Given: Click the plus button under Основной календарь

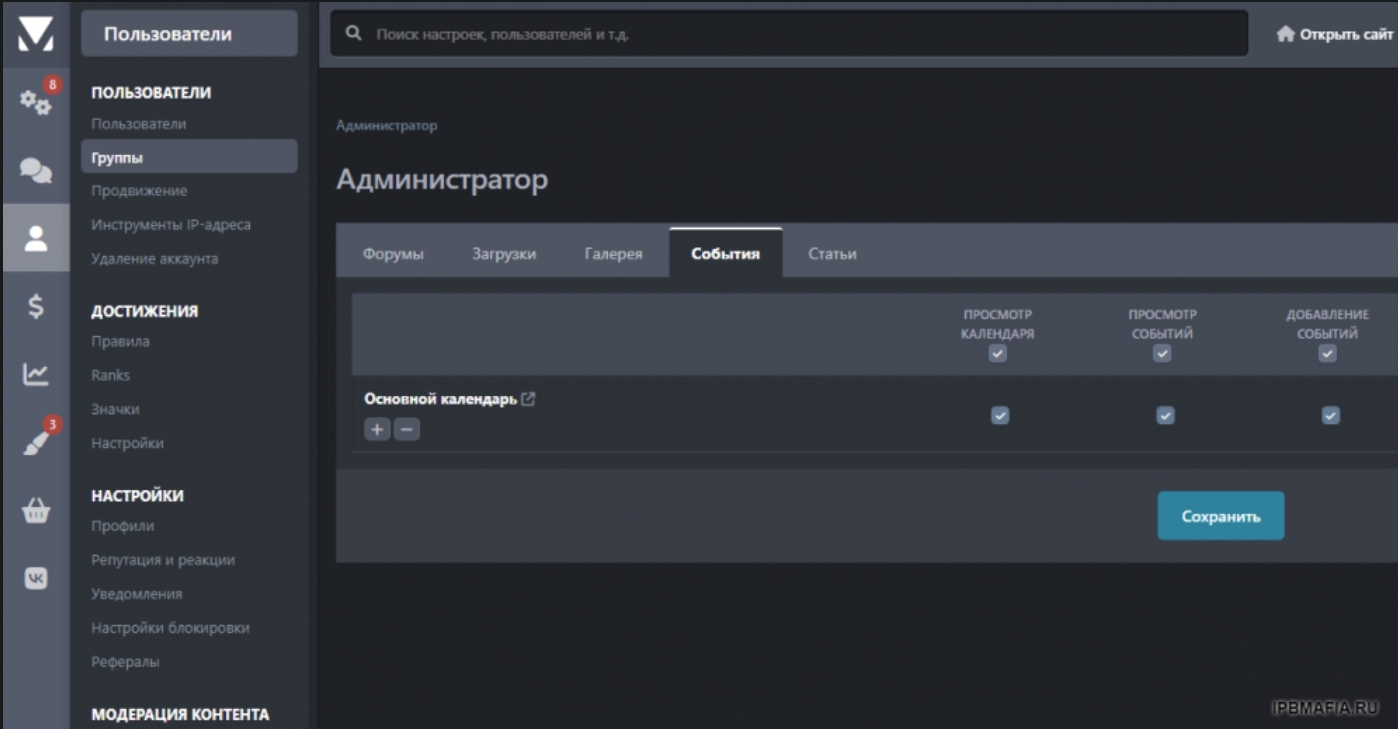Looking at the screenshot, I should tap(377, 430).
